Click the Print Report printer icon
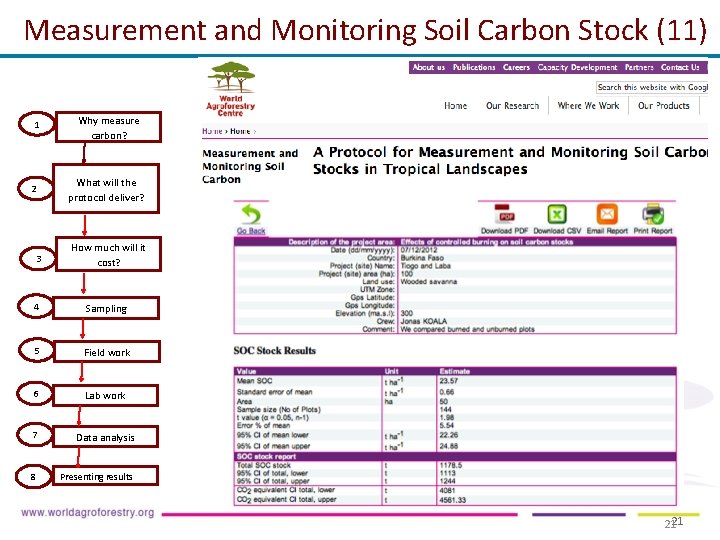The width and height of the screenshot is (720, 540). click(x=653, y=214)
